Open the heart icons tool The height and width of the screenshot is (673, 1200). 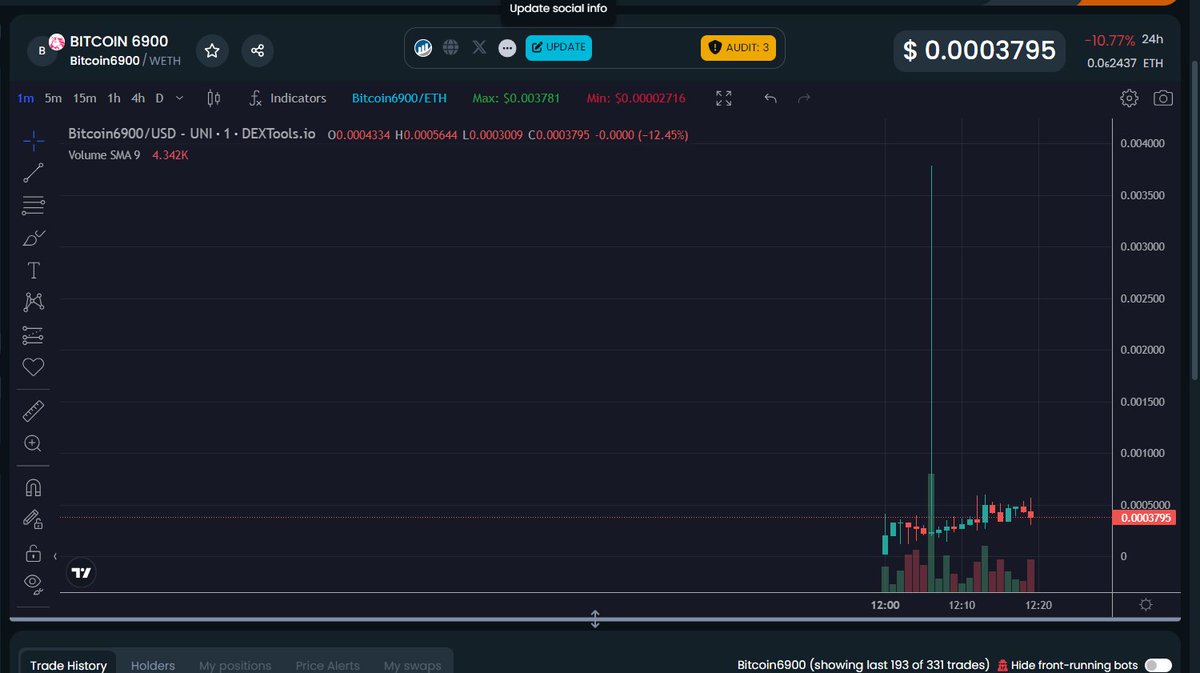point(33,367)
